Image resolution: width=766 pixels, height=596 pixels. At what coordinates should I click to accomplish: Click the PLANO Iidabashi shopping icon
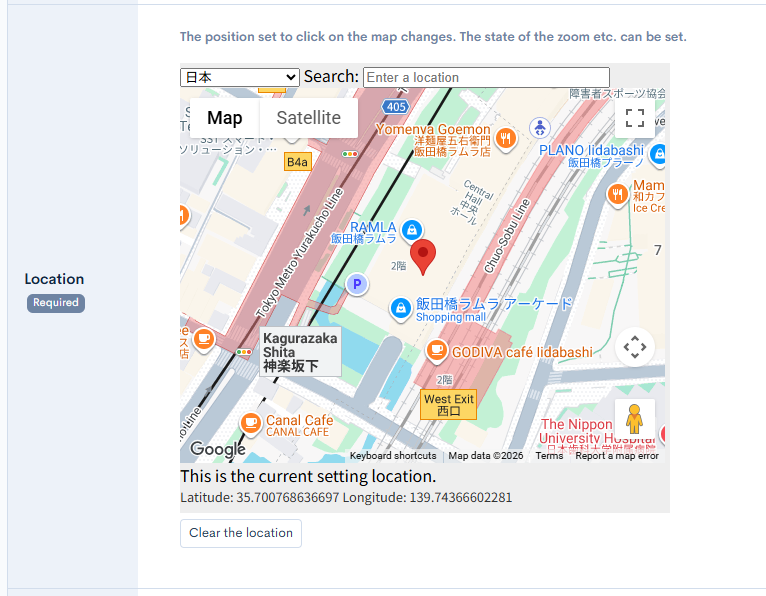click(659, 155)
